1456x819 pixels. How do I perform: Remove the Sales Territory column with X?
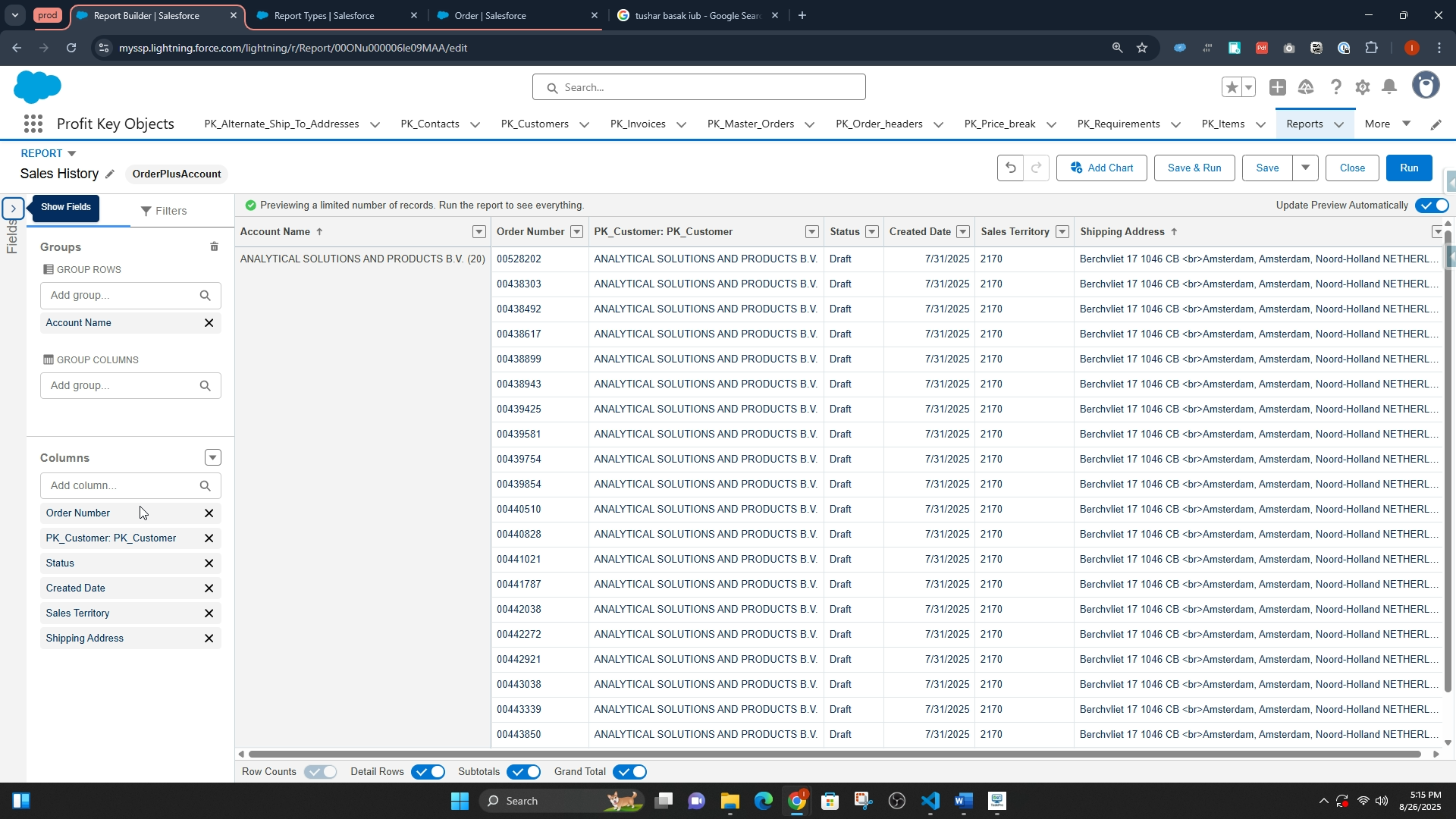[x=209, y=613]
